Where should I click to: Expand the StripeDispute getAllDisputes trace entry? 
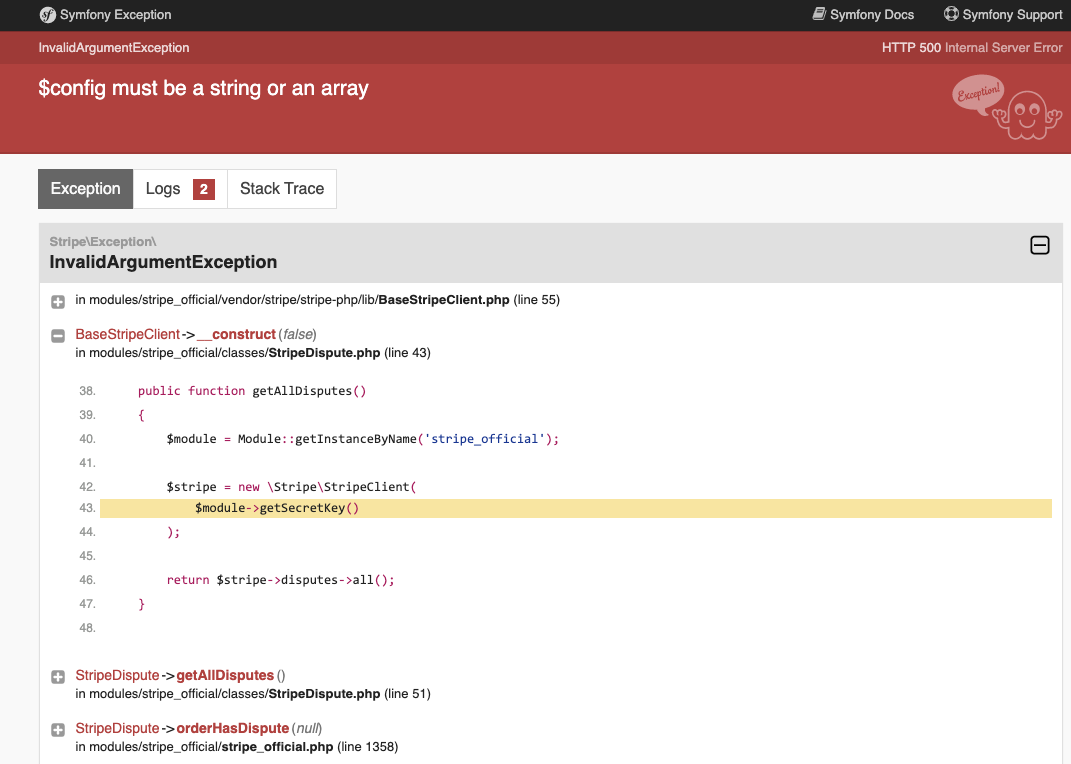click(x=58, y=677)
